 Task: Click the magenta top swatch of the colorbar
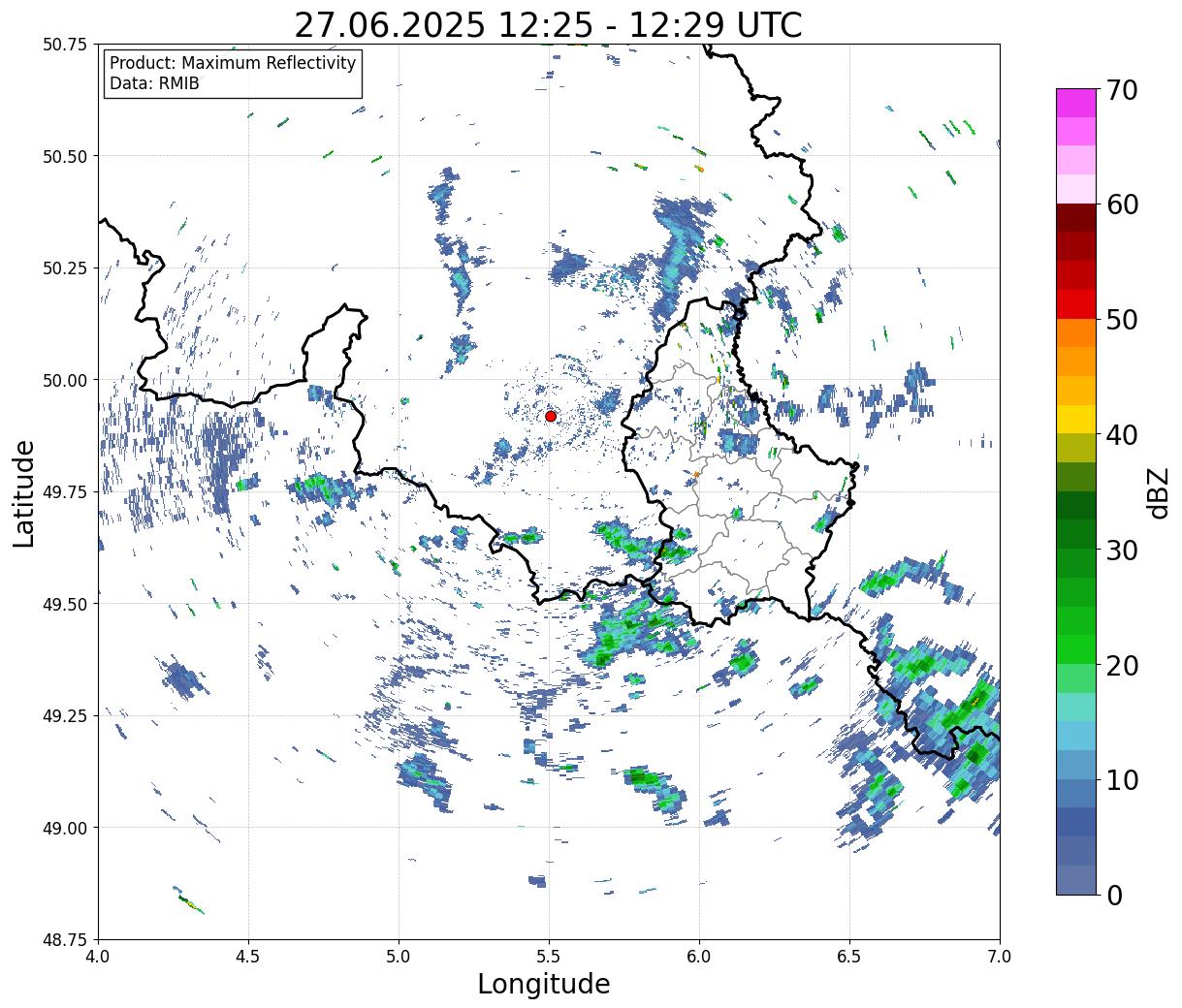click(x=1076, y=103)
